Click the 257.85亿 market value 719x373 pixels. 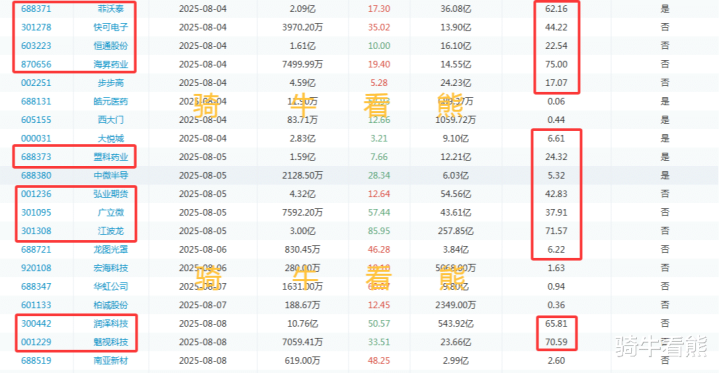[x=455, y=231]
